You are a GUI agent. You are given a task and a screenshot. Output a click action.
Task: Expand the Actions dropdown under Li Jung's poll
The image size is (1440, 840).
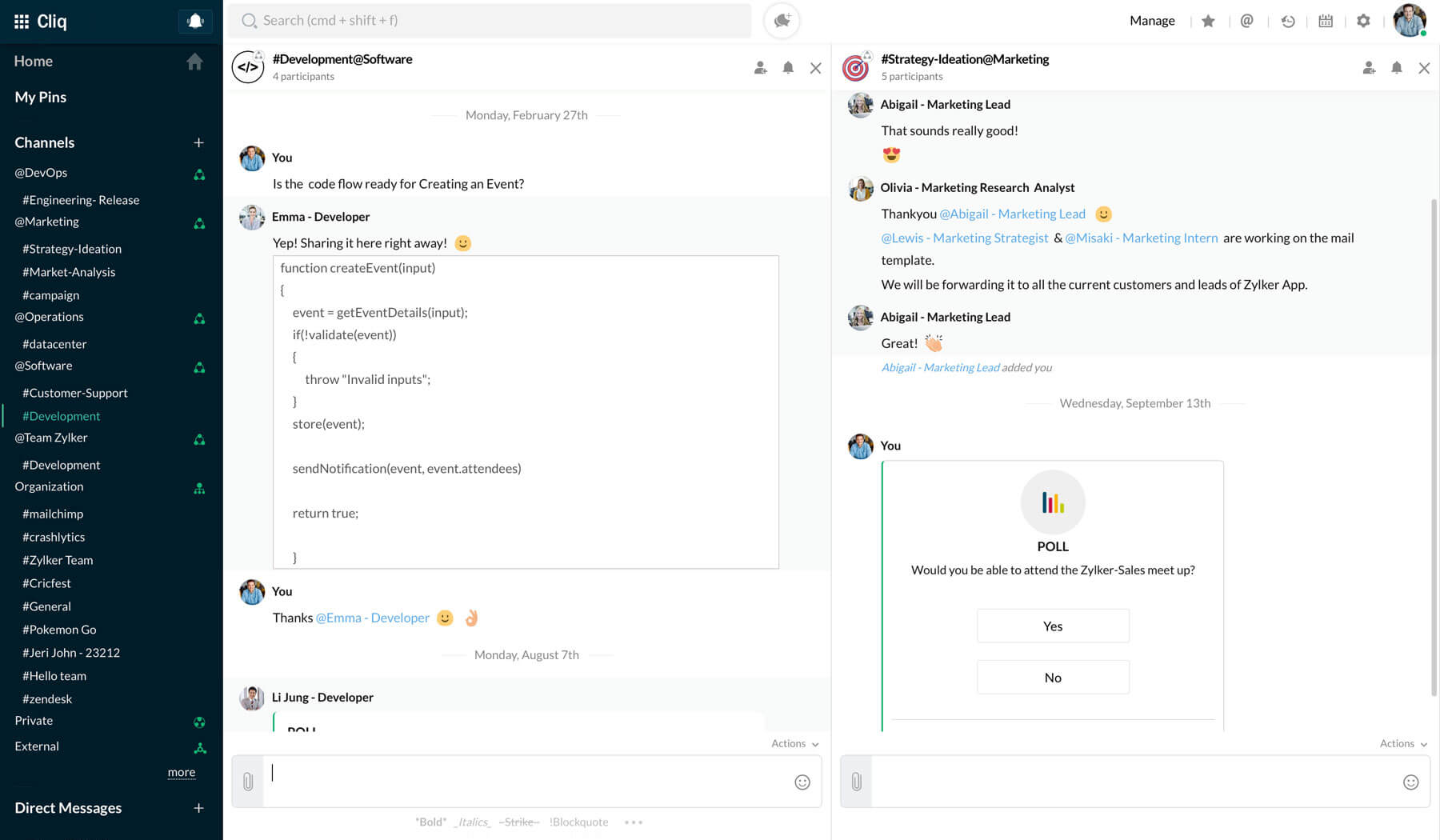click(x=794, y=743)
